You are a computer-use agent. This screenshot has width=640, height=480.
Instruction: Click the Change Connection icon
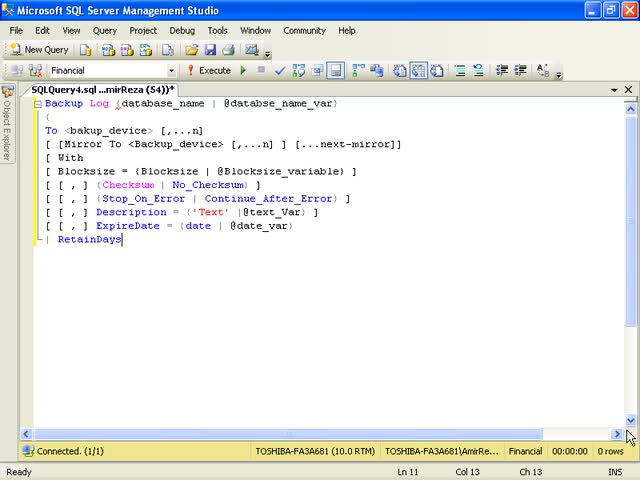tap(36, 71)
